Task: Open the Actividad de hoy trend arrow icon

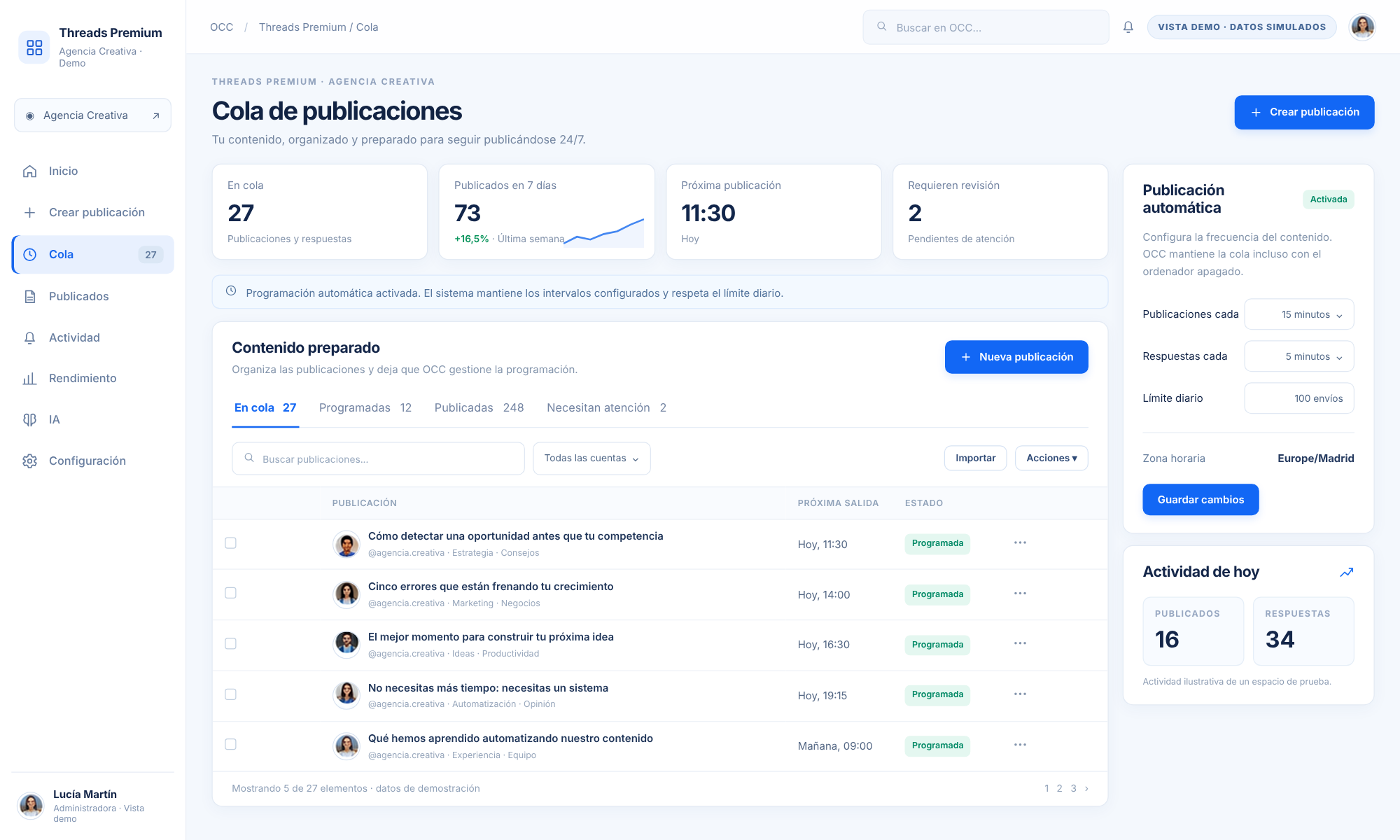Action: pos(1346,573)
